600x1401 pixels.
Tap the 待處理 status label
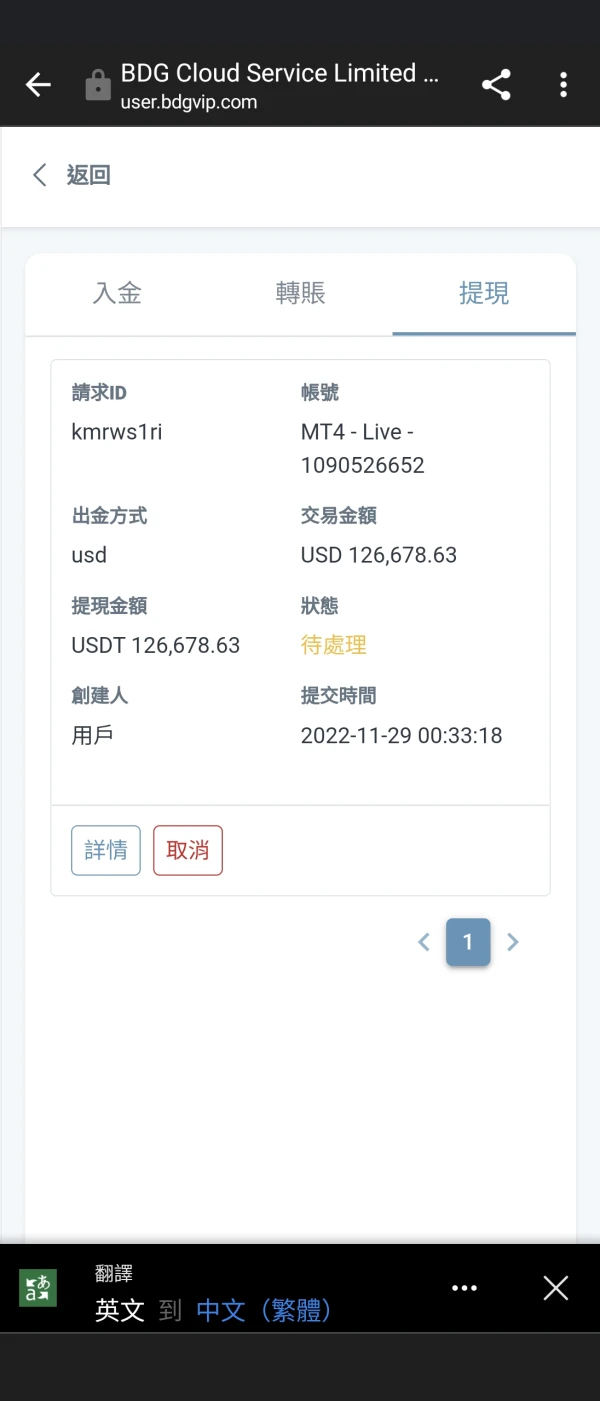click(331, 645)
